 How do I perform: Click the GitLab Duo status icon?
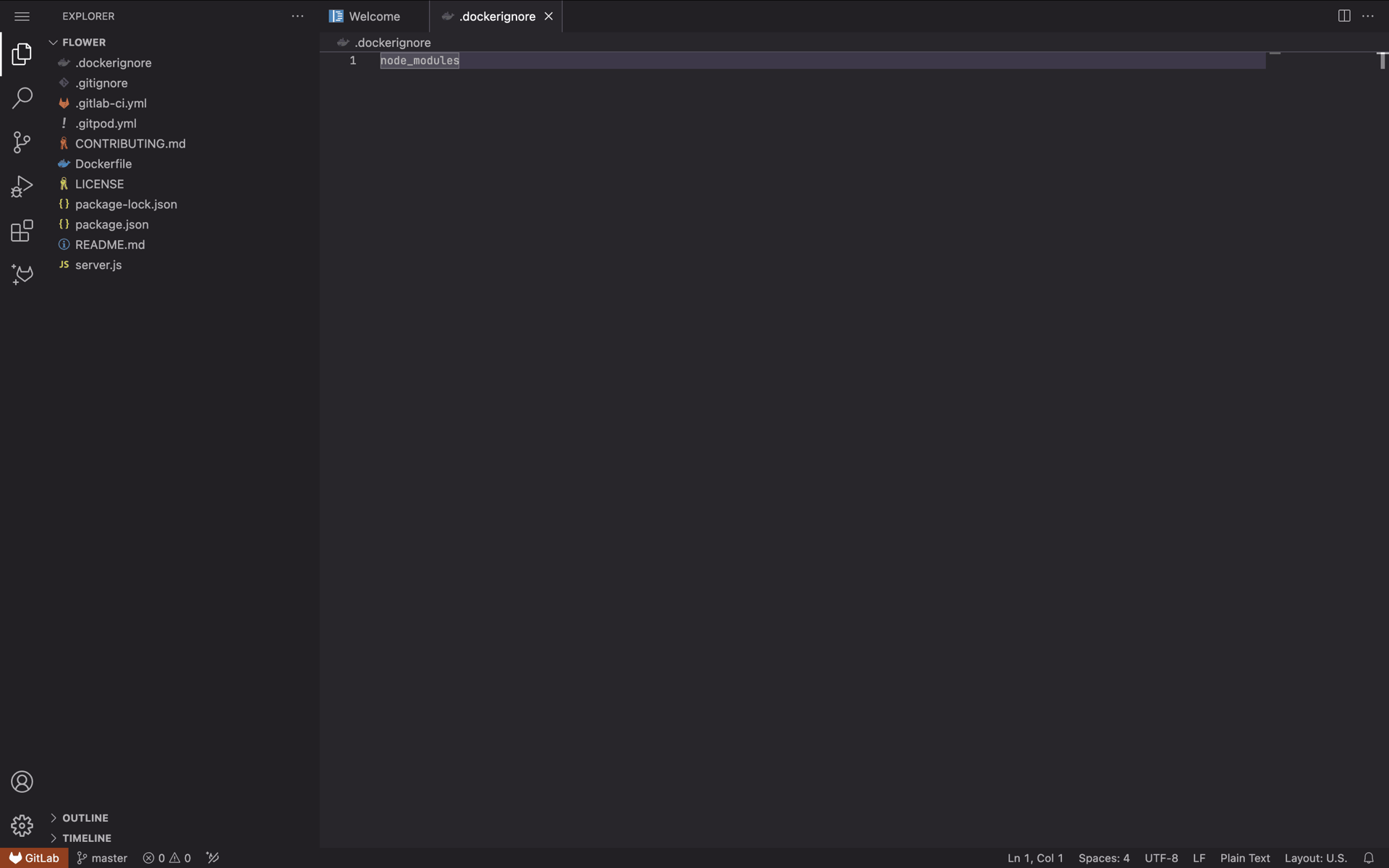[213, 858]
